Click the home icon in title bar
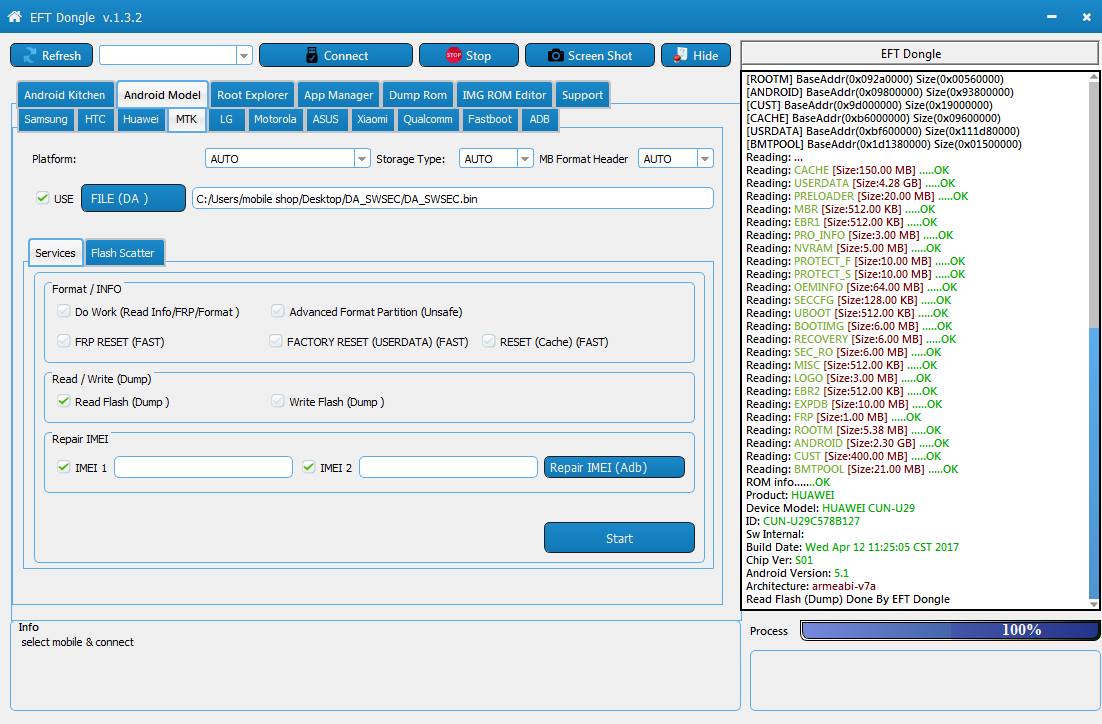The image size is (1102, 724). (x=14, y=16)
